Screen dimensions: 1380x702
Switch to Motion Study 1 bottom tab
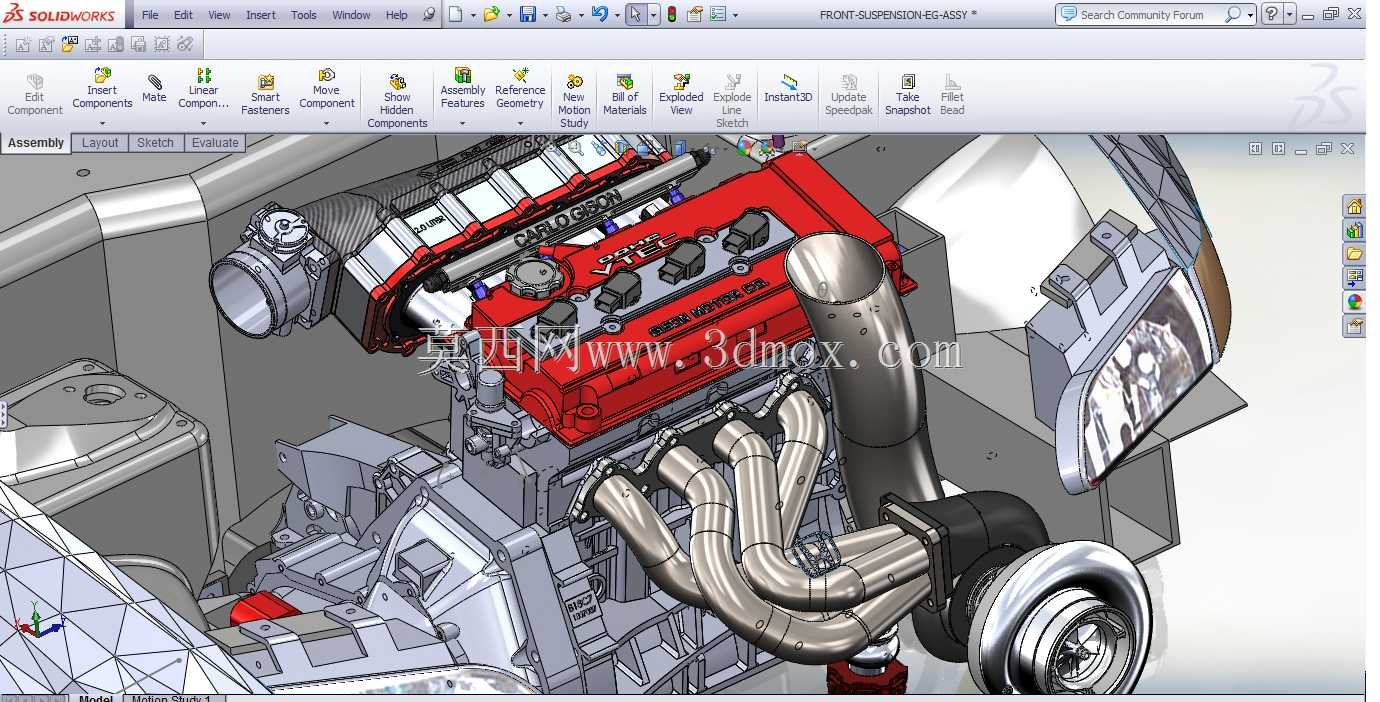(x=172, y=698)
